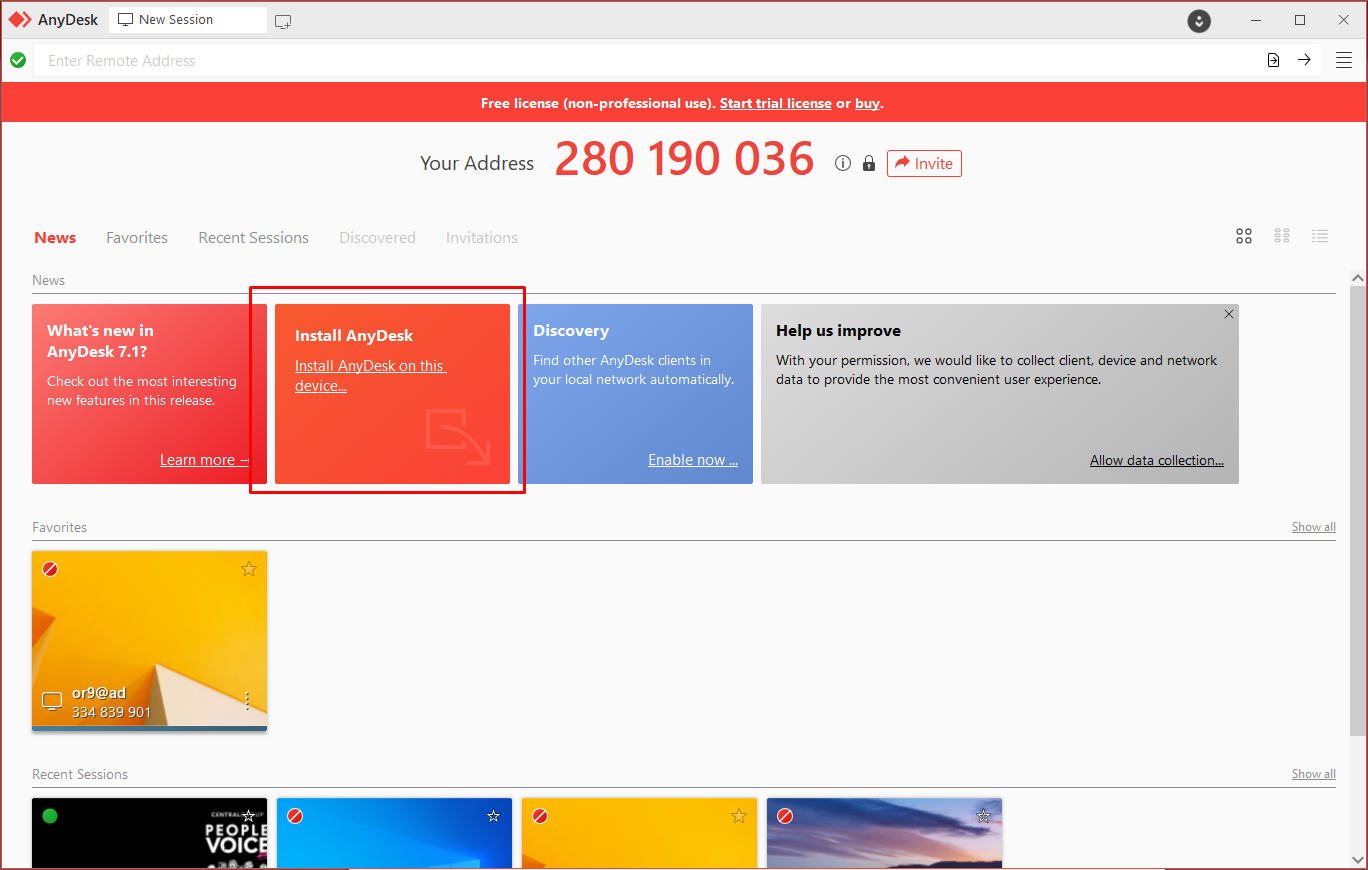Screen dimensions: 1368x870
Task: Click the 280 190 036 address number
Action: (x=685, y=159)
